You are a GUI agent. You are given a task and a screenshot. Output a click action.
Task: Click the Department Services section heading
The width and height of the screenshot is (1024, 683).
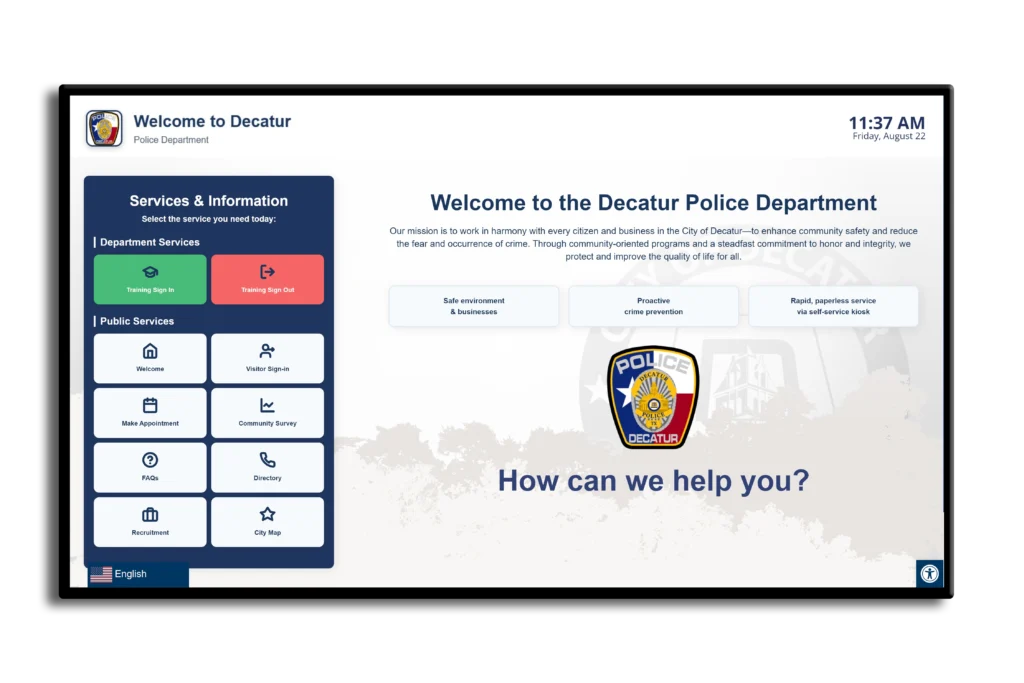tap(150, 242)
